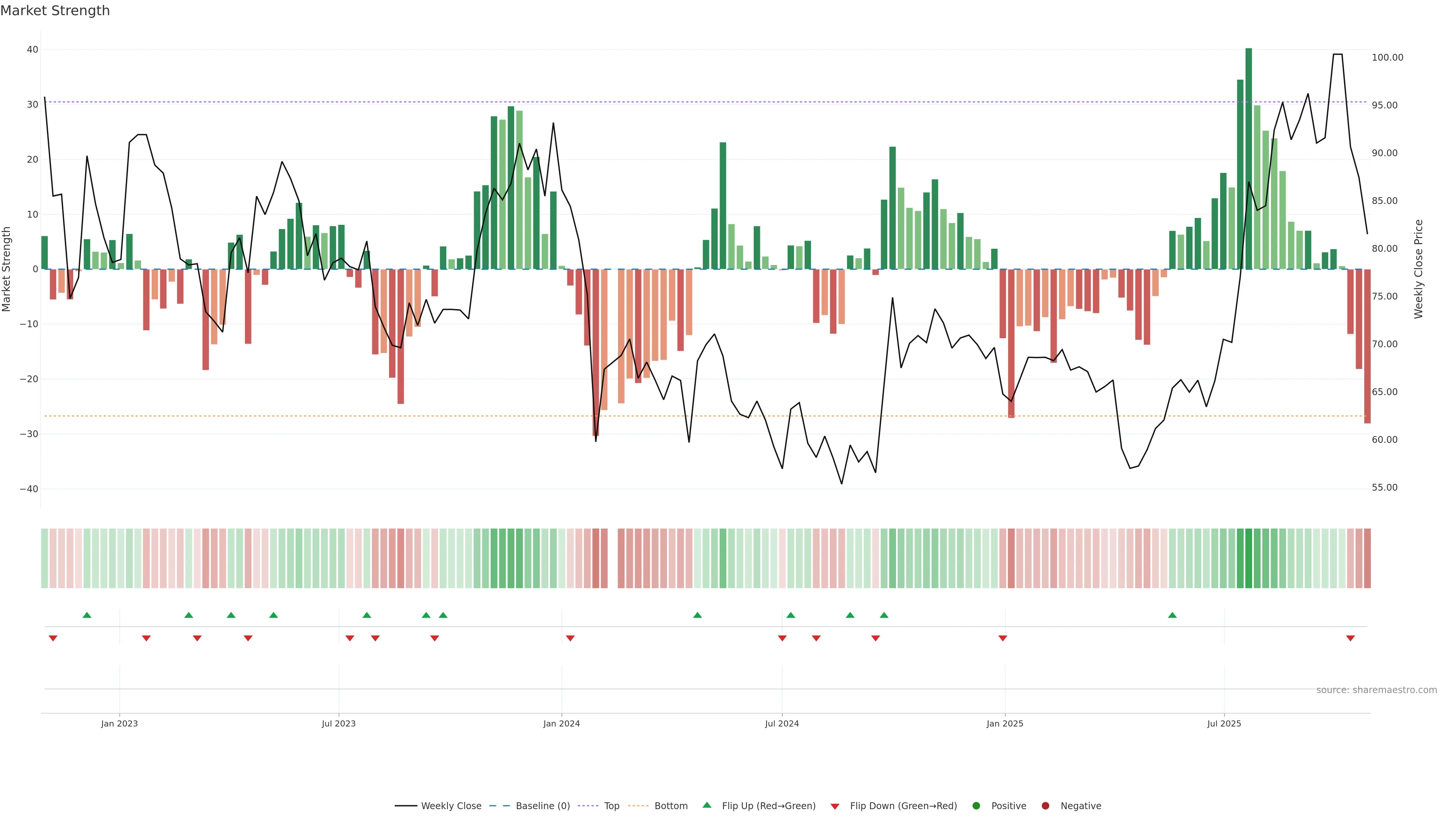Click the only flip-up marker in 2025

[x=1172, y=615]
